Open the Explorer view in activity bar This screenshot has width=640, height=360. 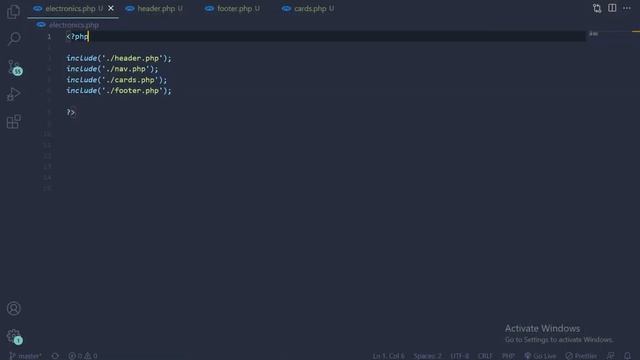tap(13, 11)
